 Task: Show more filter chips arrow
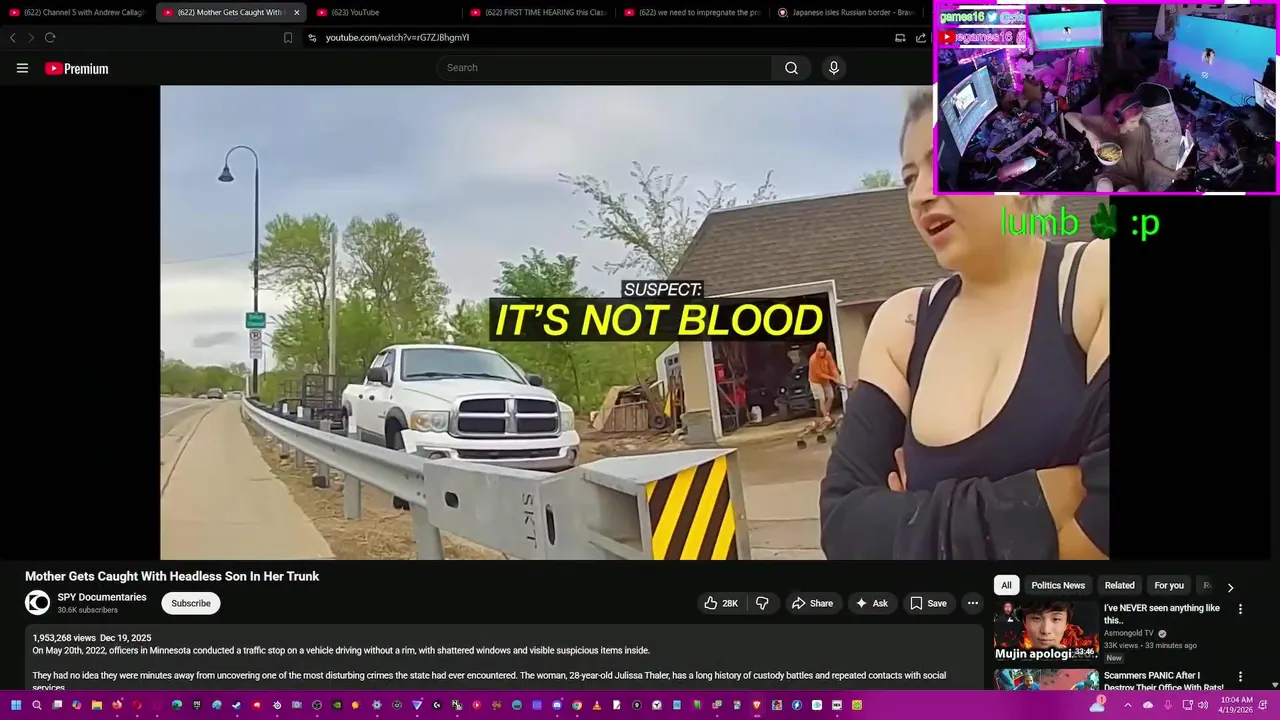[x=1230, y=587]
